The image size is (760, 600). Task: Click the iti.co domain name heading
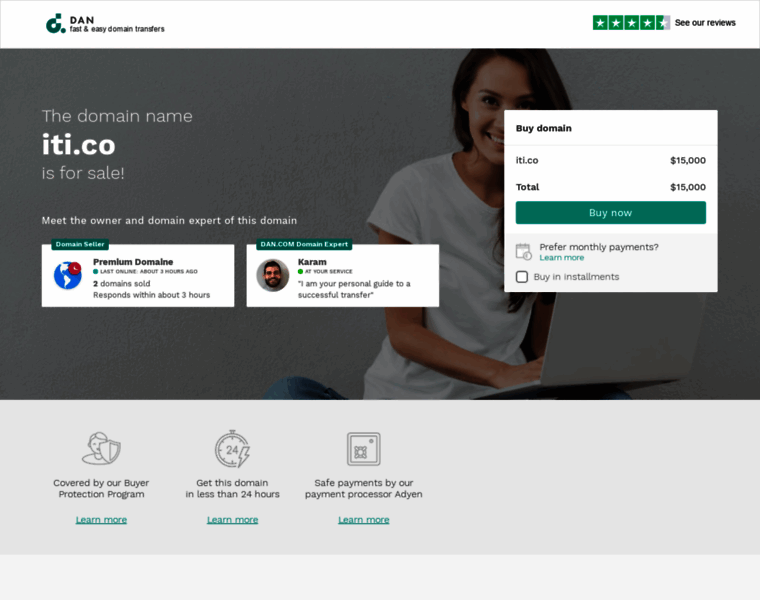pyautogui.click(x=79, y=145)
